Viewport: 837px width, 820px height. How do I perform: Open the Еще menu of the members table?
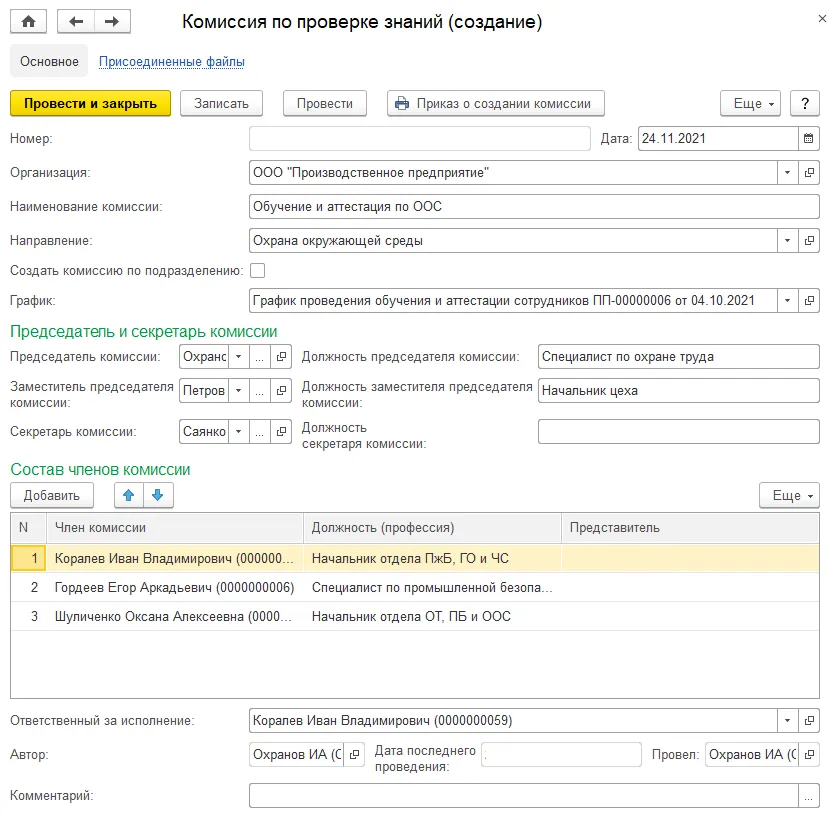pyautogui.click(x=789, y=495)
